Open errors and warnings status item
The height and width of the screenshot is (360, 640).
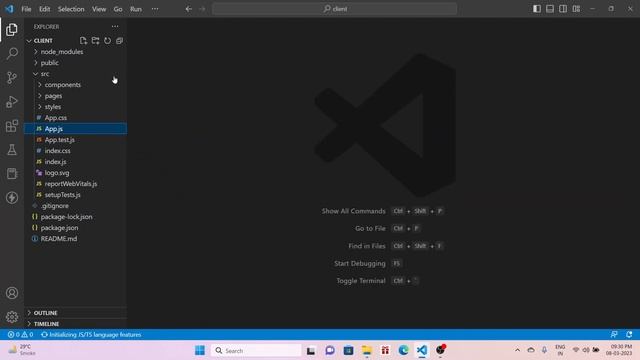(x=20, y=335)
